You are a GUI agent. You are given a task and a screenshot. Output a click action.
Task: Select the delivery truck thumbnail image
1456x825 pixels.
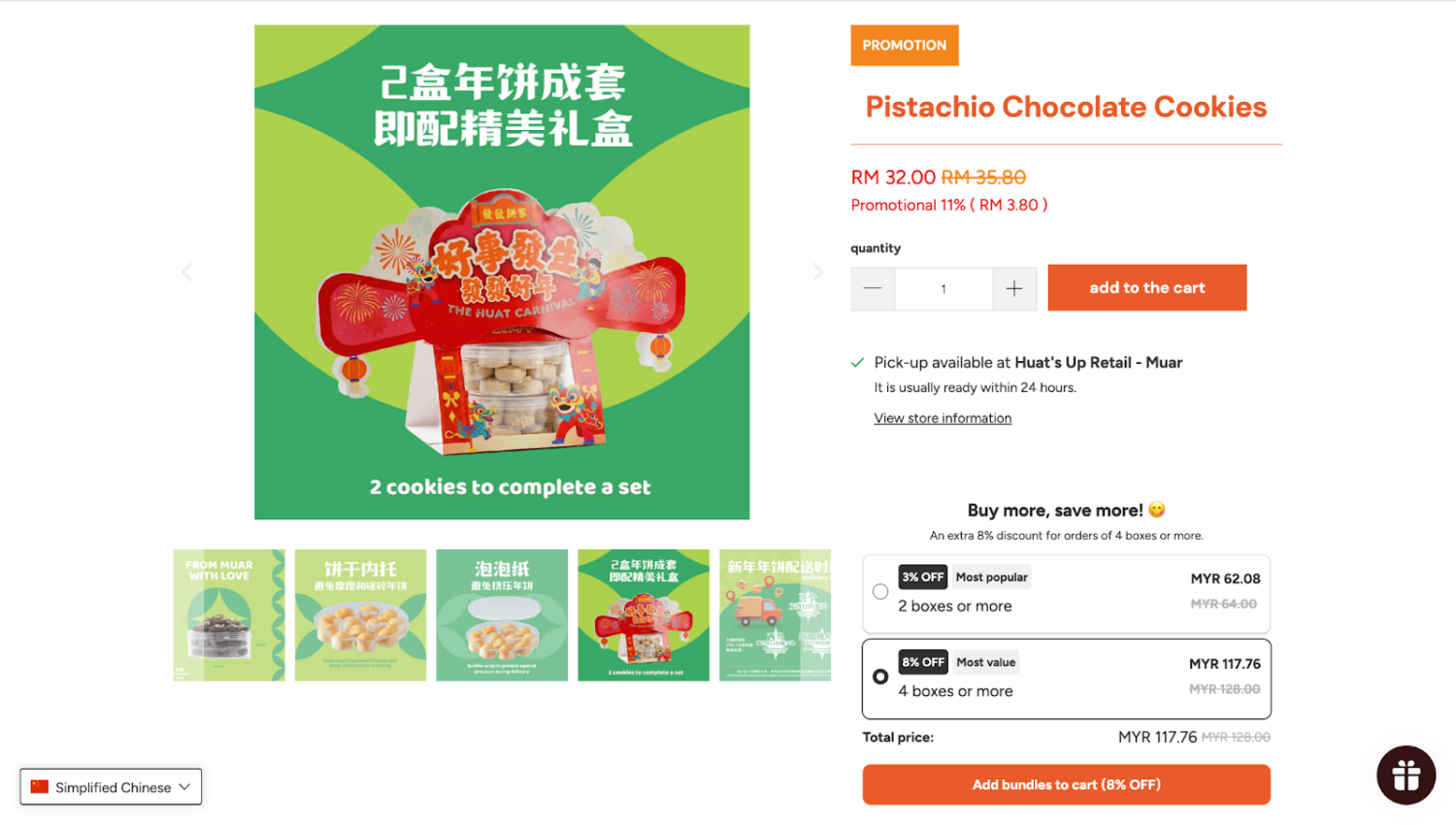point(775,615)
